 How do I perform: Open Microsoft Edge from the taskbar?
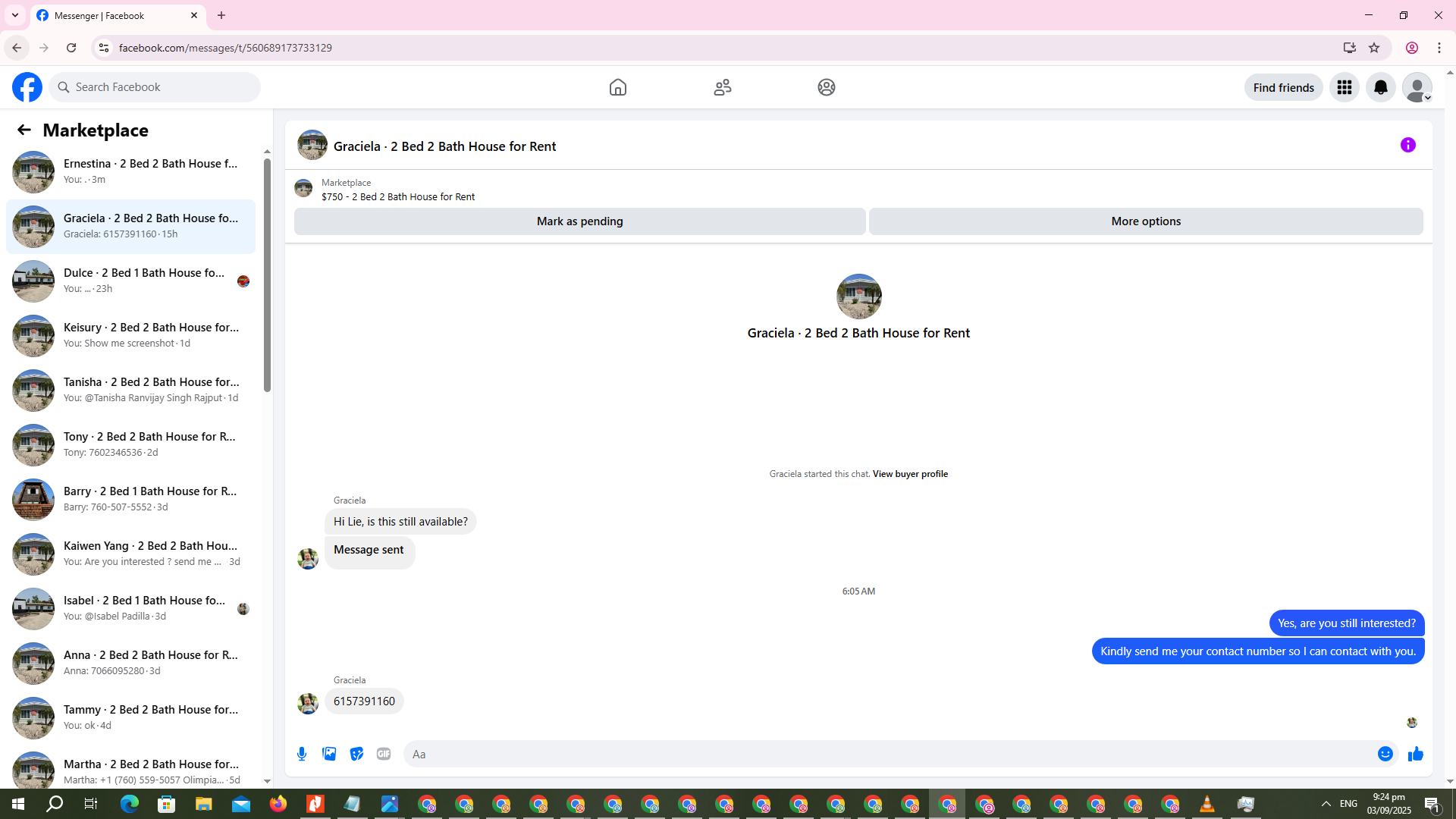pyautogui.click(x=129, y=804)
